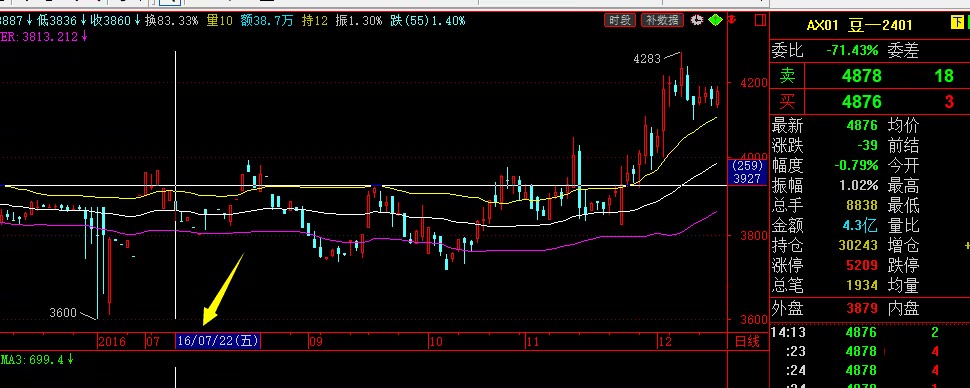
Task: Click the 换83.33% turnover readout
Action: click(x=171, y=20)
